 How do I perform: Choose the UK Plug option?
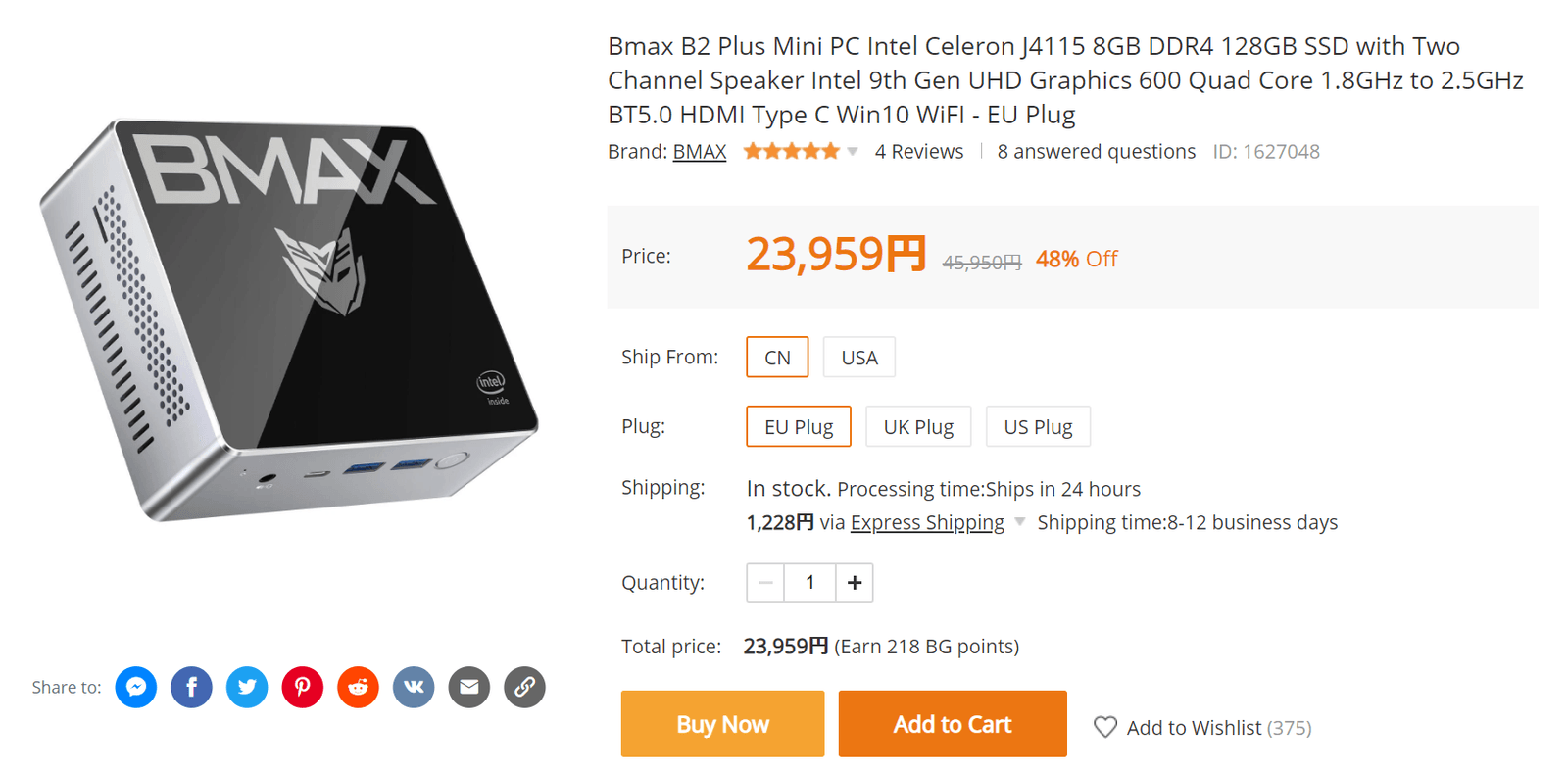coord(918,427)
